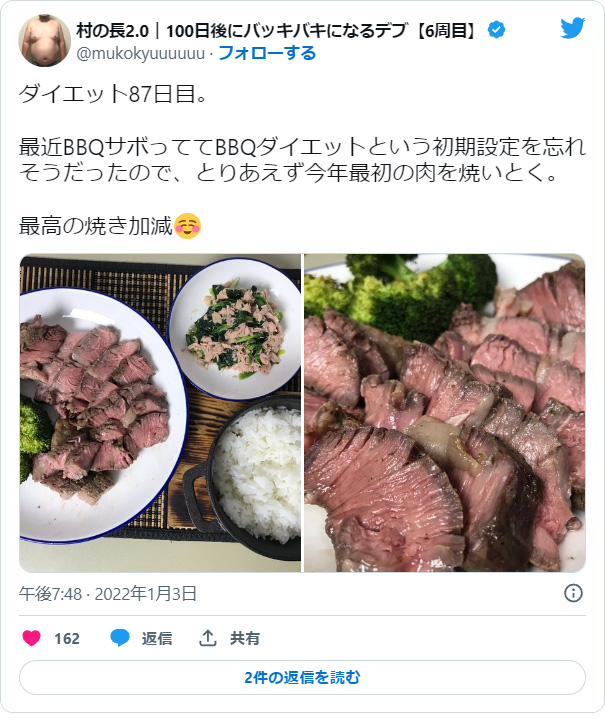This screenshot has width=605, height=719.
Task: Click the 162 likes count
Action: [x=67, y=638]
